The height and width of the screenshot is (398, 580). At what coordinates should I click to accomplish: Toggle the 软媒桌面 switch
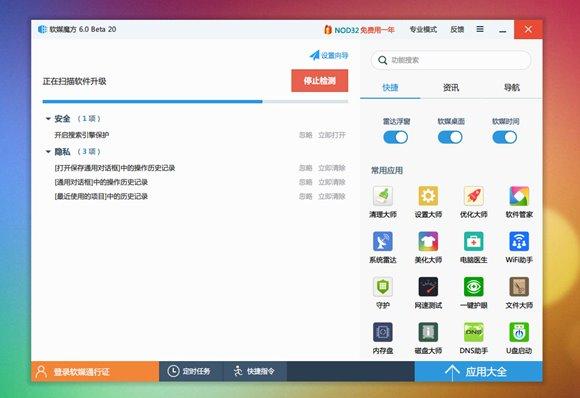point(450,137)
